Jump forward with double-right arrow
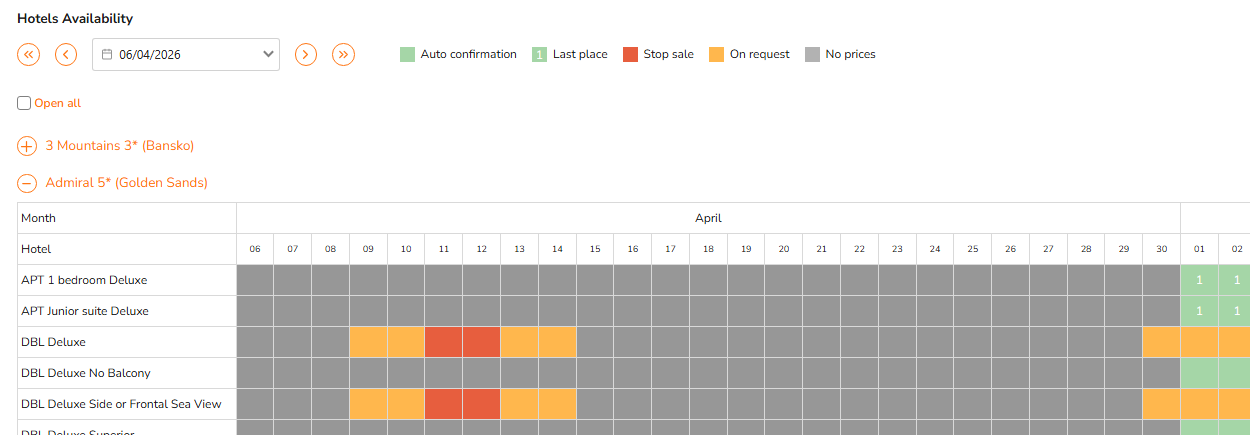Screen dimensions: 1250x435 [344, 55]
